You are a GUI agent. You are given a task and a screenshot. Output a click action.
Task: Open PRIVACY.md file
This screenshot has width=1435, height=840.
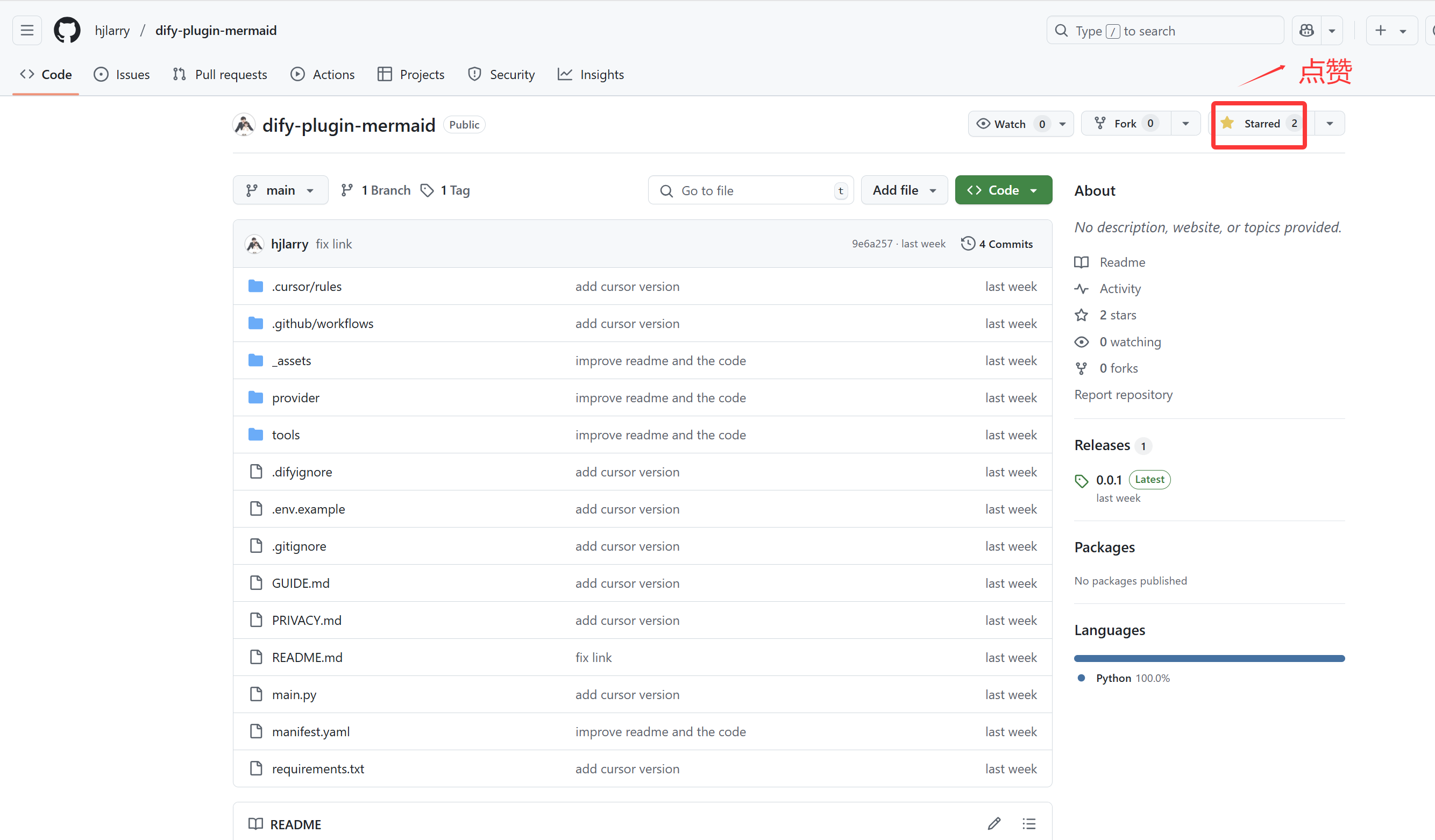coord(307,620)
